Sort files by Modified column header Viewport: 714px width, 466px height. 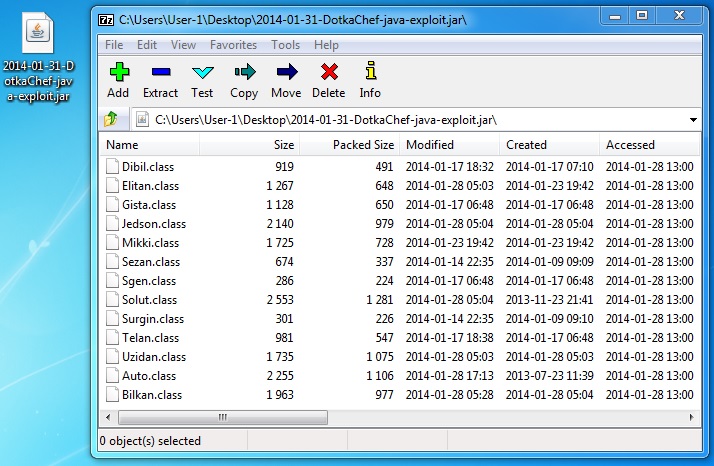tap(450, 145)
